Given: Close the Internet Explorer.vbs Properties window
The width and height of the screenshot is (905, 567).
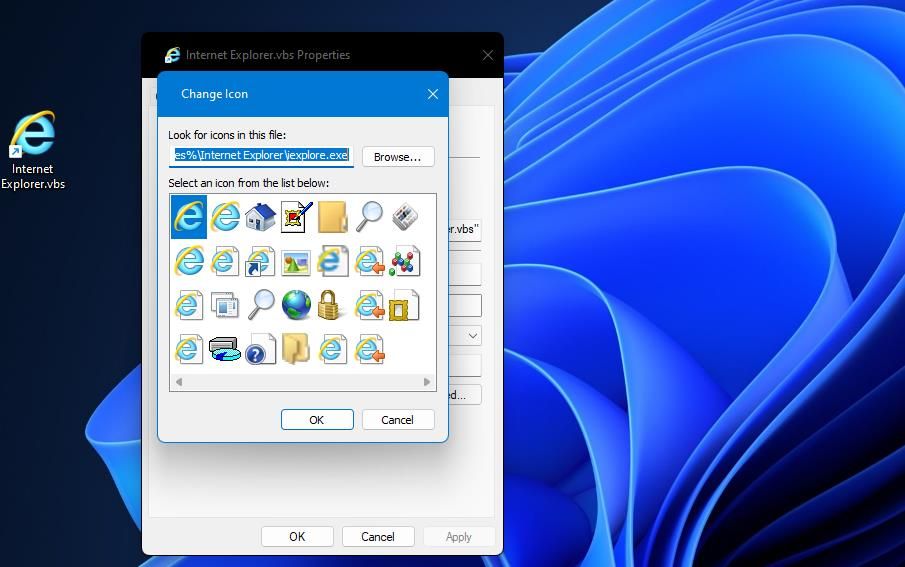Looking at the screenshot, I should point(488,55).
